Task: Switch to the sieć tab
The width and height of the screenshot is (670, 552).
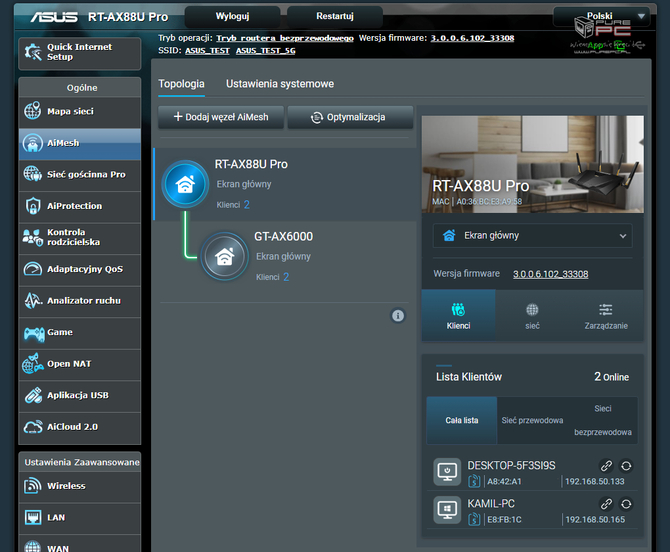Action: tap(532, 316)
